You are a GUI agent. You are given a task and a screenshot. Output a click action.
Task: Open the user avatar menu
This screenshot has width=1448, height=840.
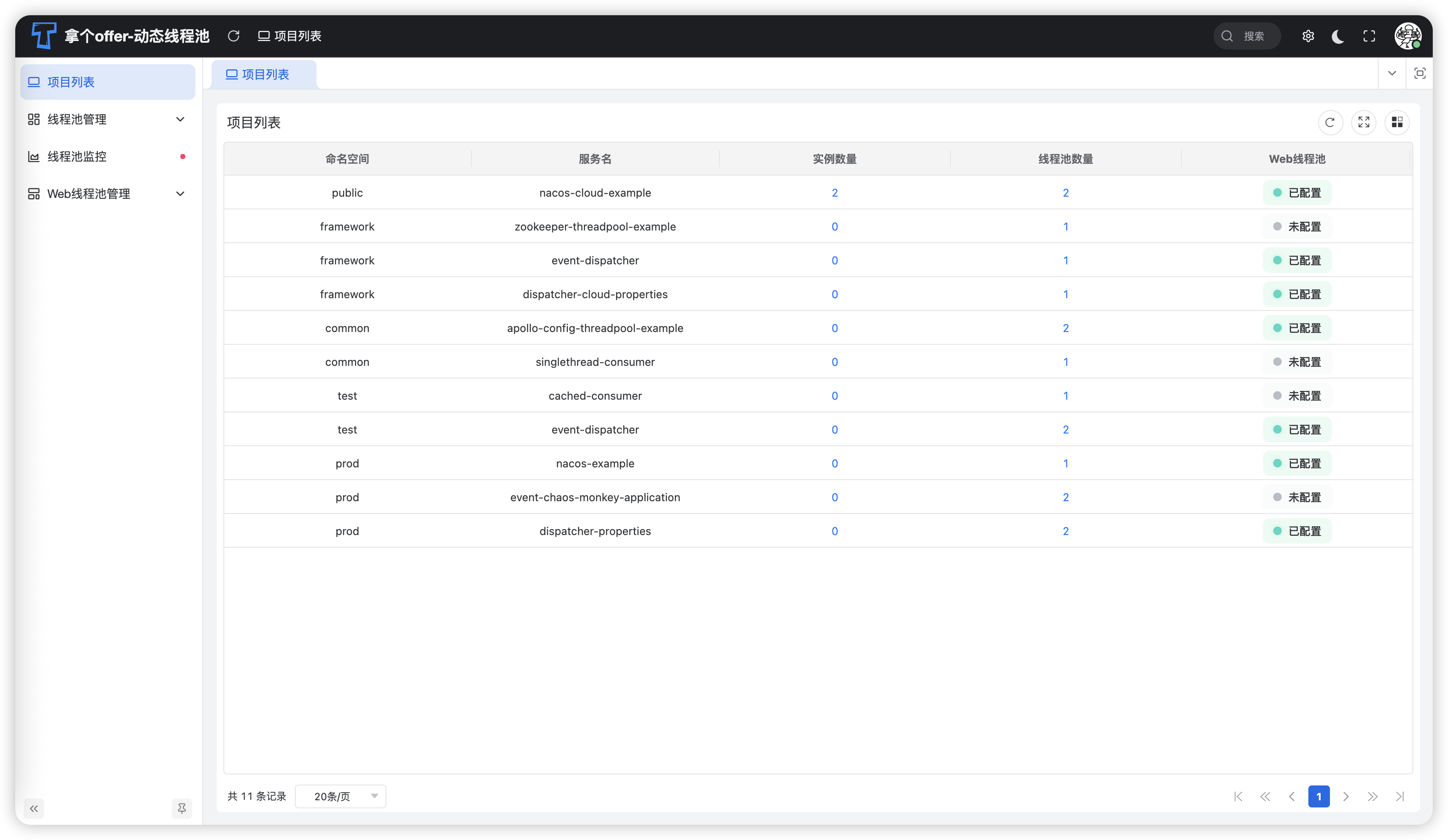[1408, 36]
